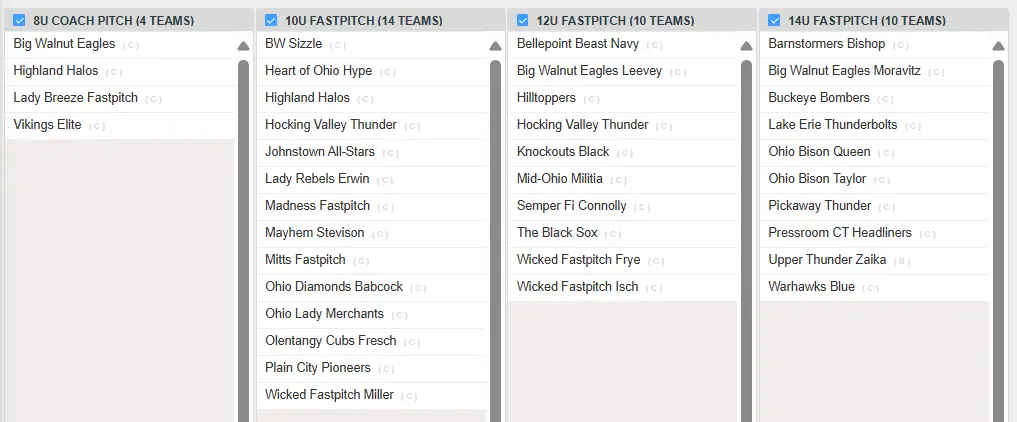Click the scroll-up arrow in 10U Fastpitch list
Viewport: 1017px width, 422px height.
tap(495, 46)
